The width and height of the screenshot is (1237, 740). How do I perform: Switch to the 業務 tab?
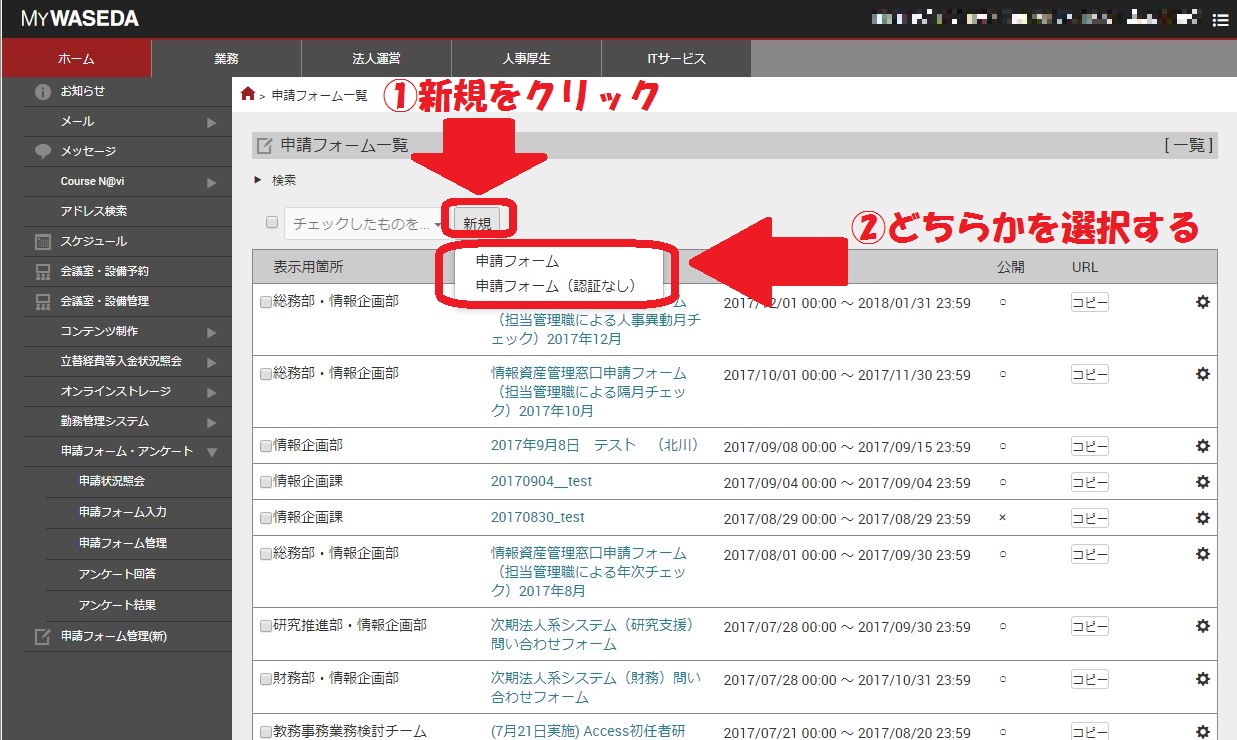[226, 59]
